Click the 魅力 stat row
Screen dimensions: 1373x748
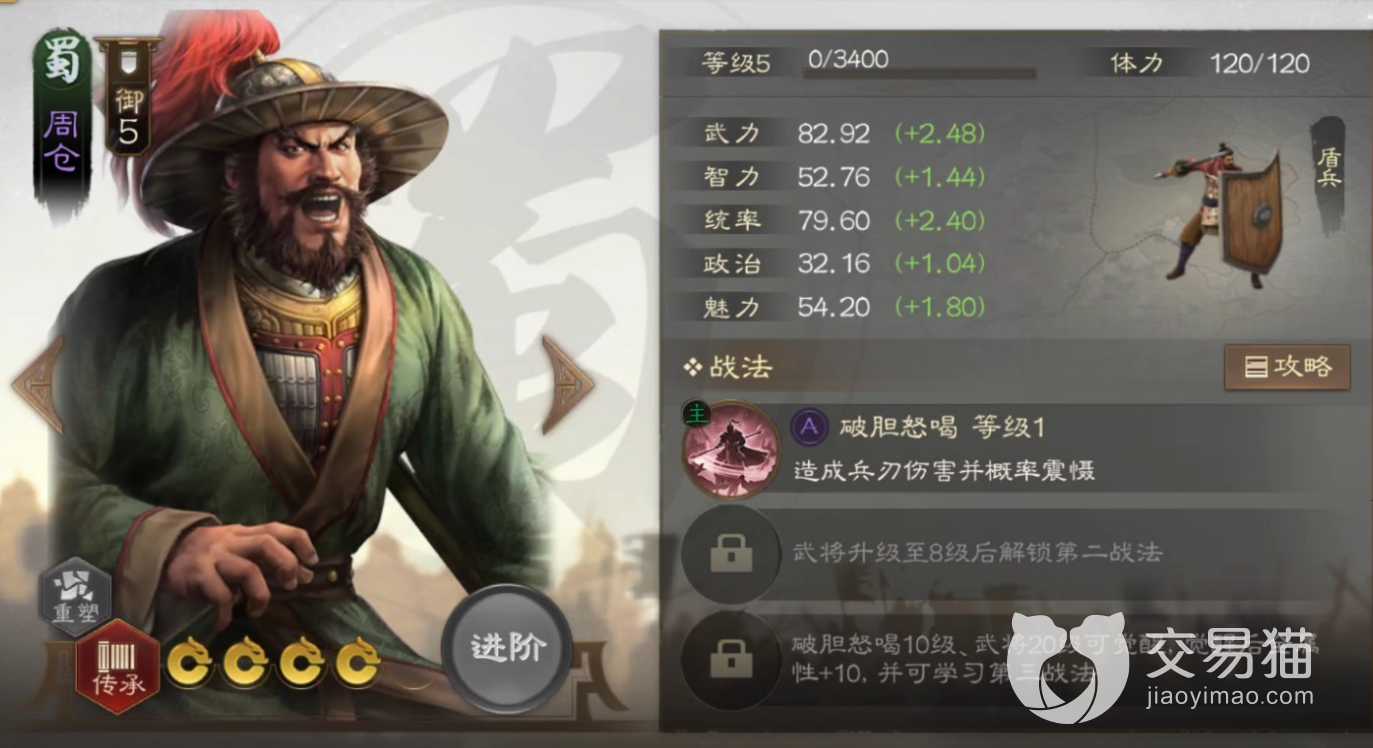point(846,307)
